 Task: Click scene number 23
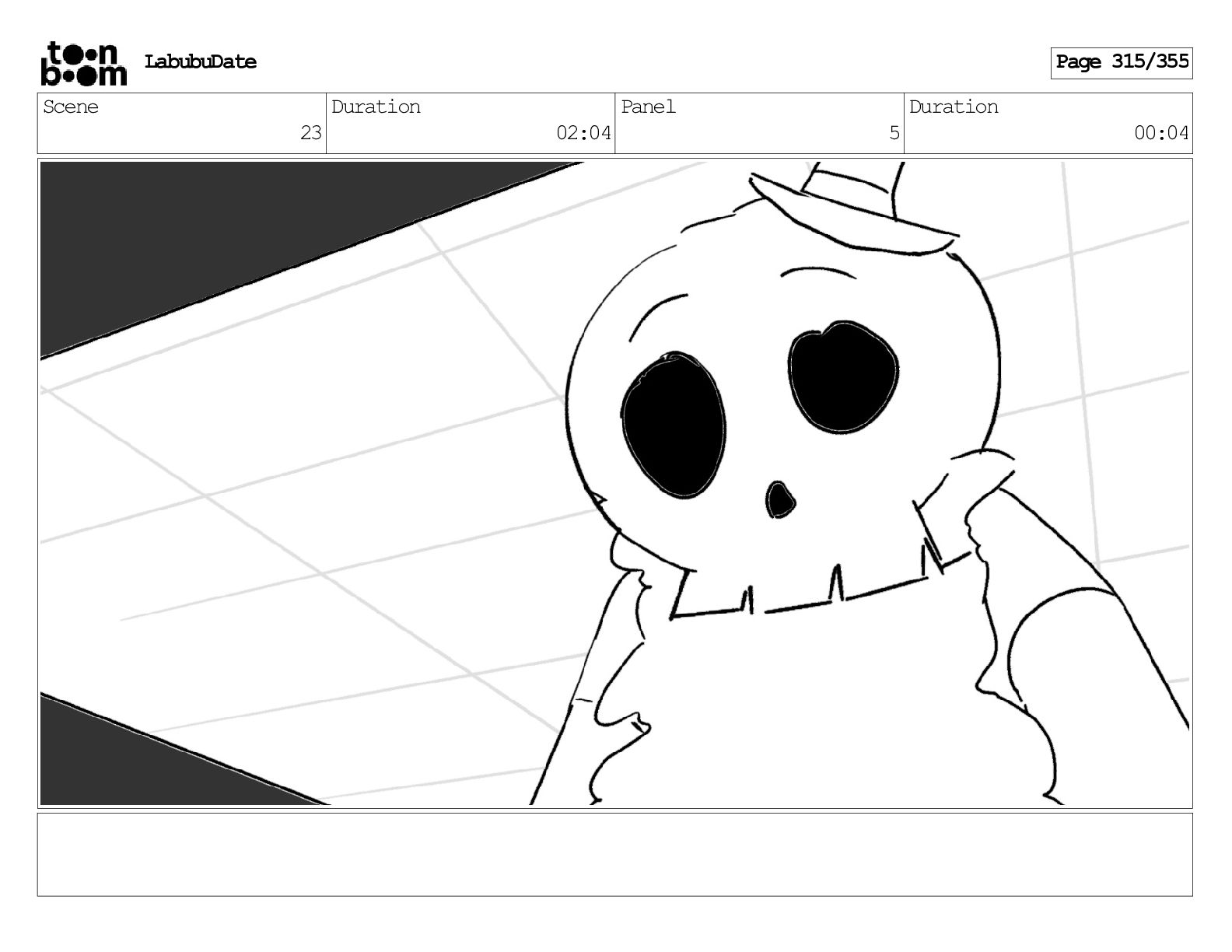(x=311, y=134)
